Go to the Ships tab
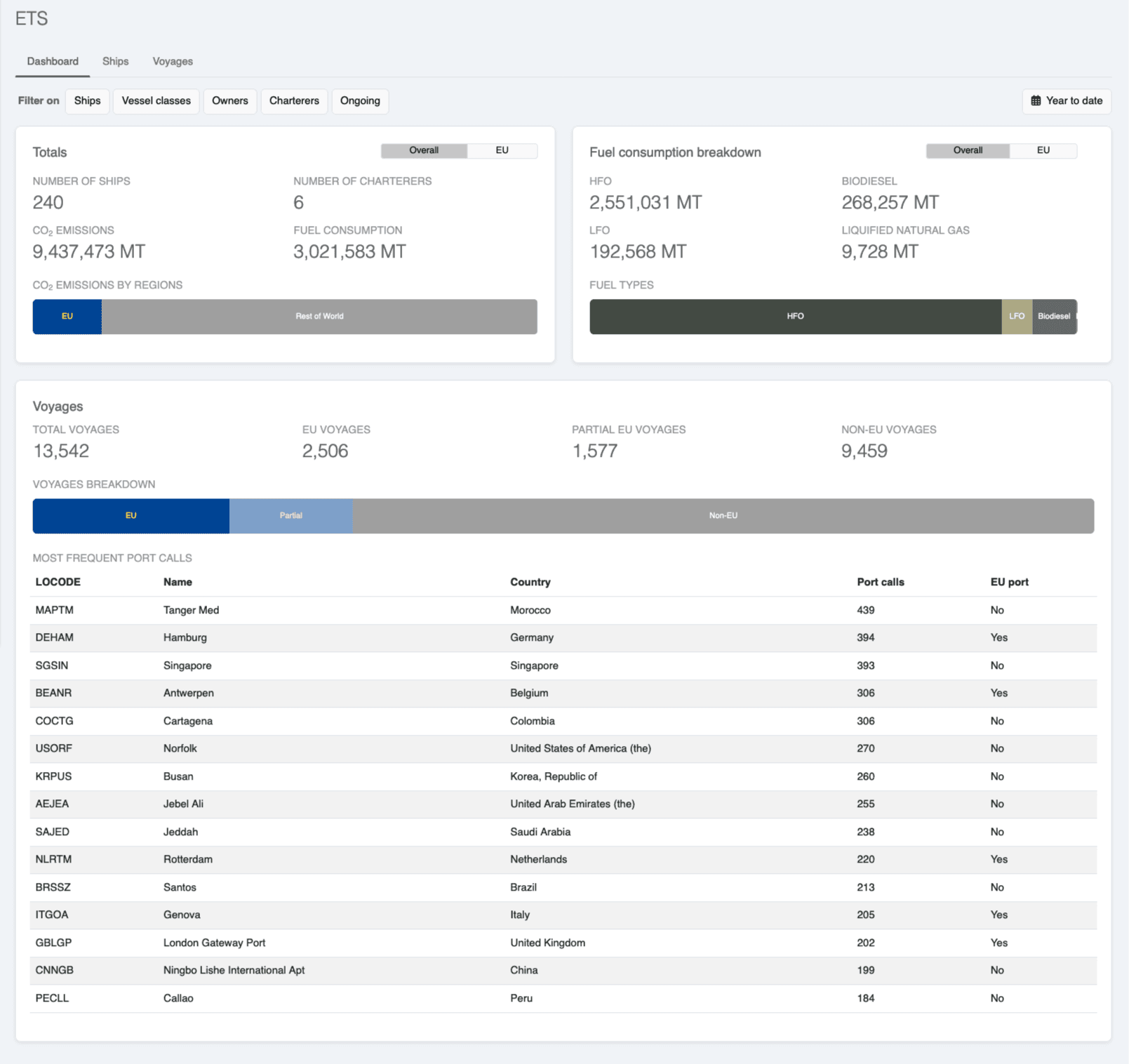Image resolution: width=1129 pixels, height=1064 pixels. [x=116, y=62]
